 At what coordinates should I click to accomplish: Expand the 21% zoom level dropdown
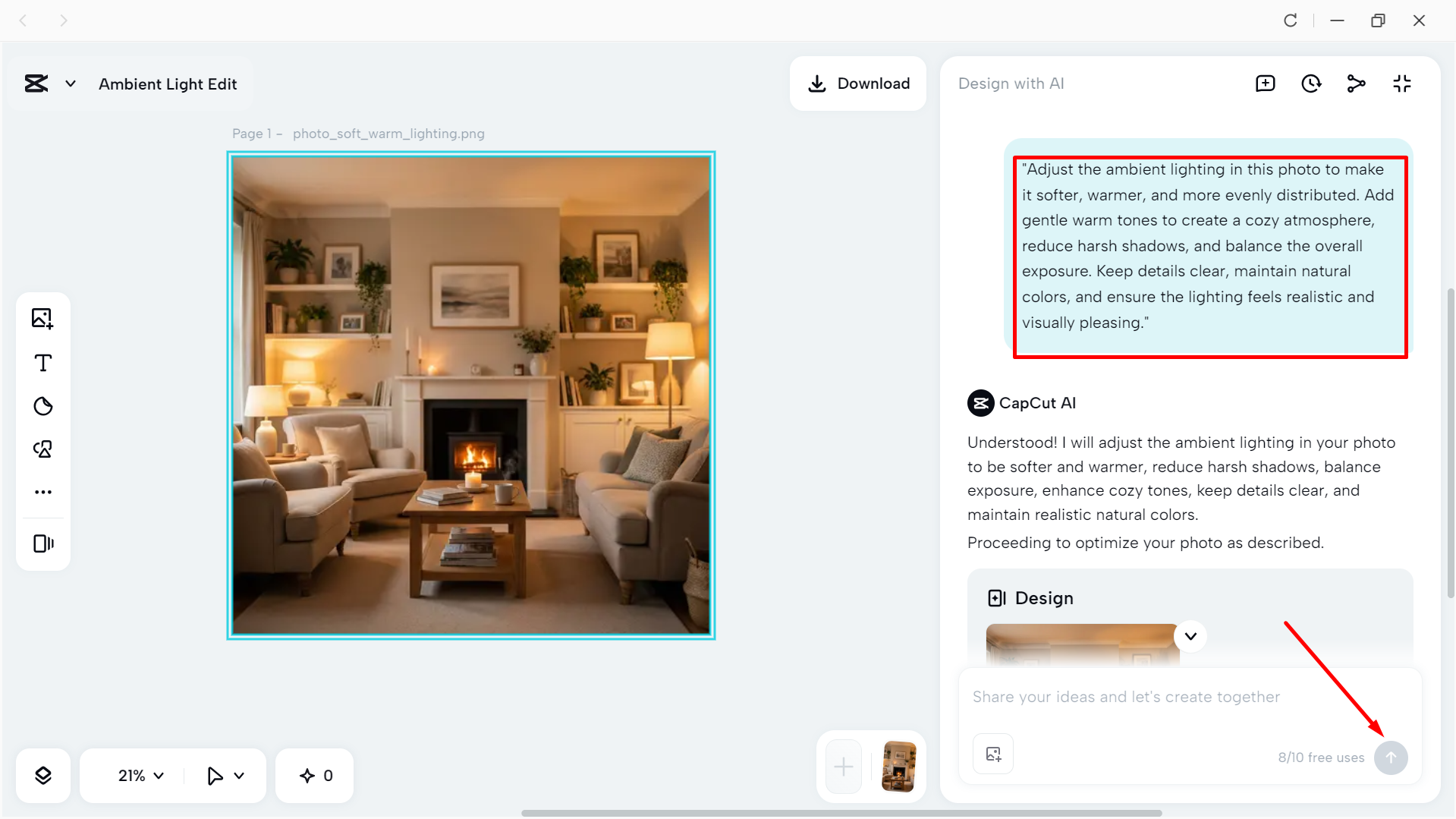pos(139,775)
